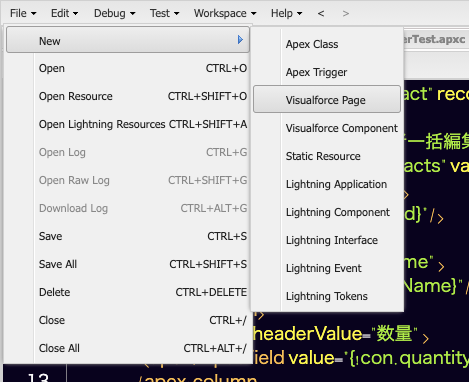469x382 pixels.
Task: Expand the New submenu arrow
Action: click(240, 40)
